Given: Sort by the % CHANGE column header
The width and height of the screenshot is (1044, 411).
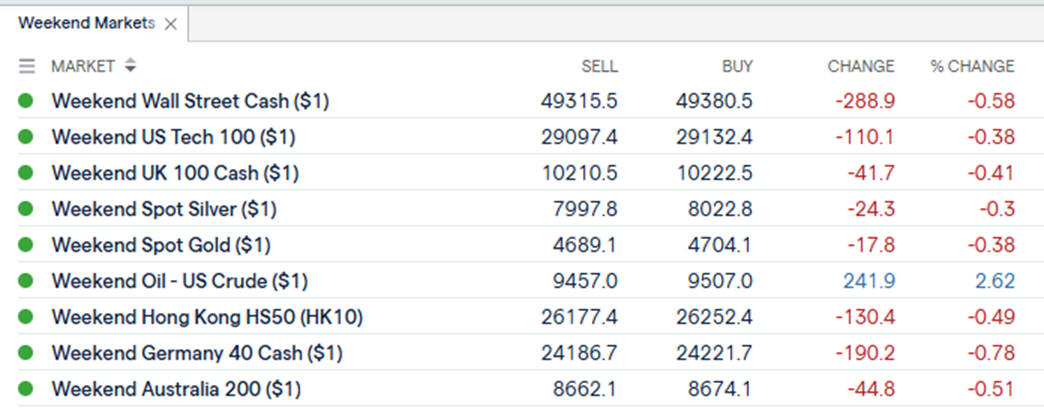Looking at the screenshot, I should pyautogui.click(x=972, y=67).
